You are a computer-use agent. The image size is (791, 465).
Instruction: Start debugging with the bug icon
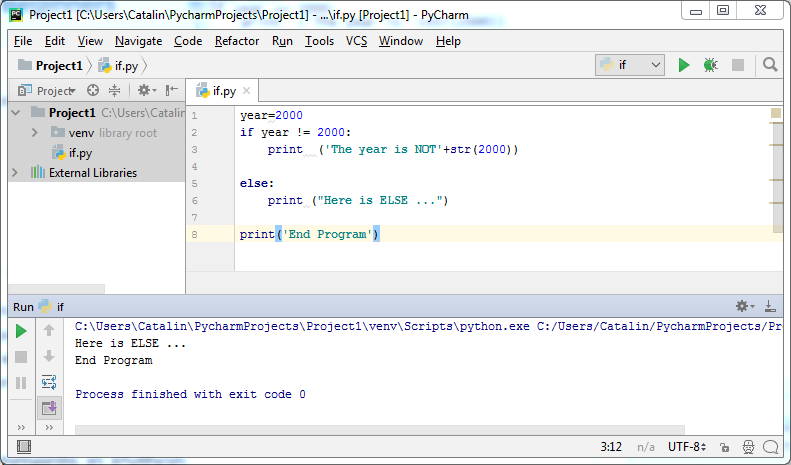tap(710, 65)
